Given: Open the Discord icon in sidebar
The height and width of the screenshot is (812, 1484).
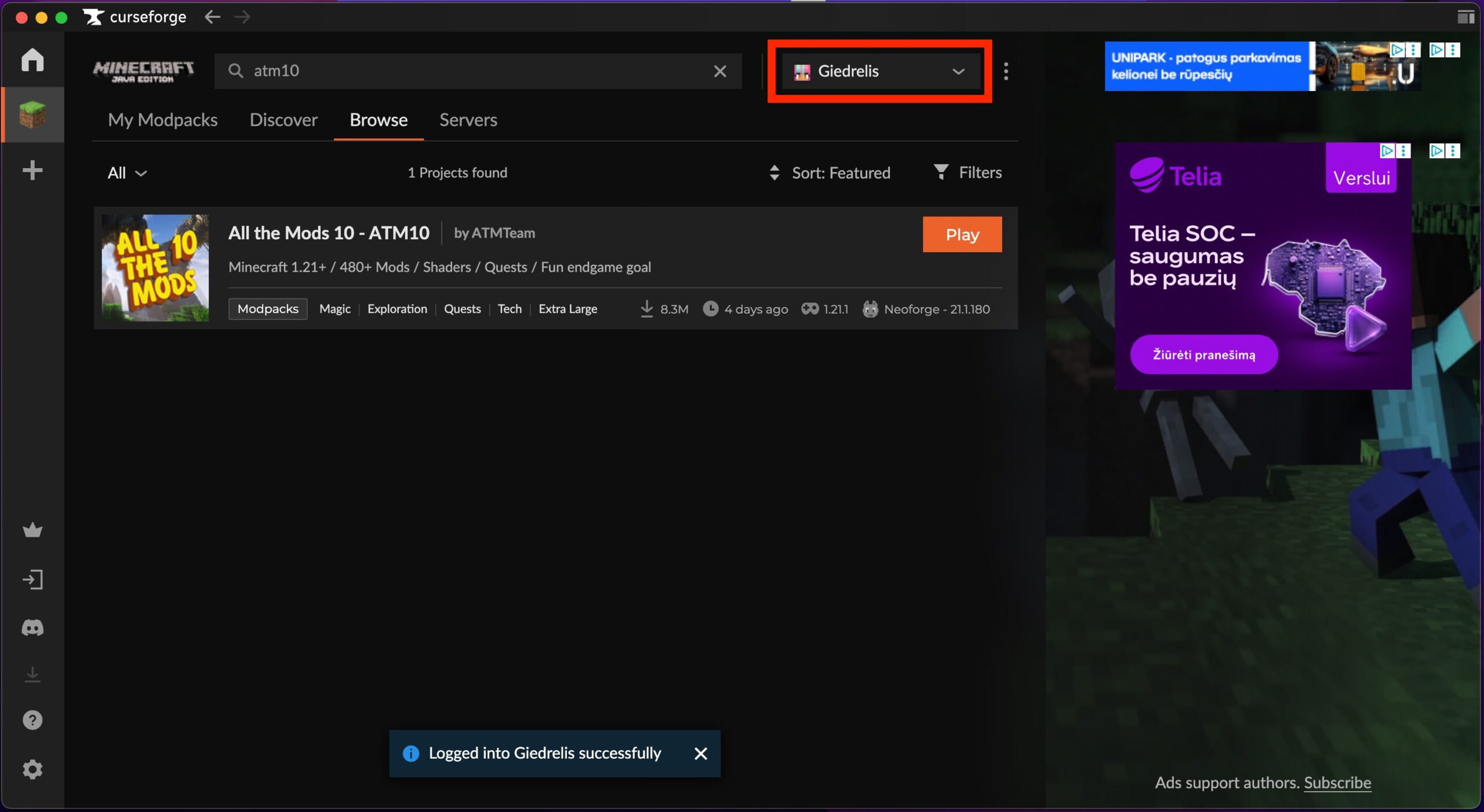Looking at the screenshot, I should click(32, 628).
